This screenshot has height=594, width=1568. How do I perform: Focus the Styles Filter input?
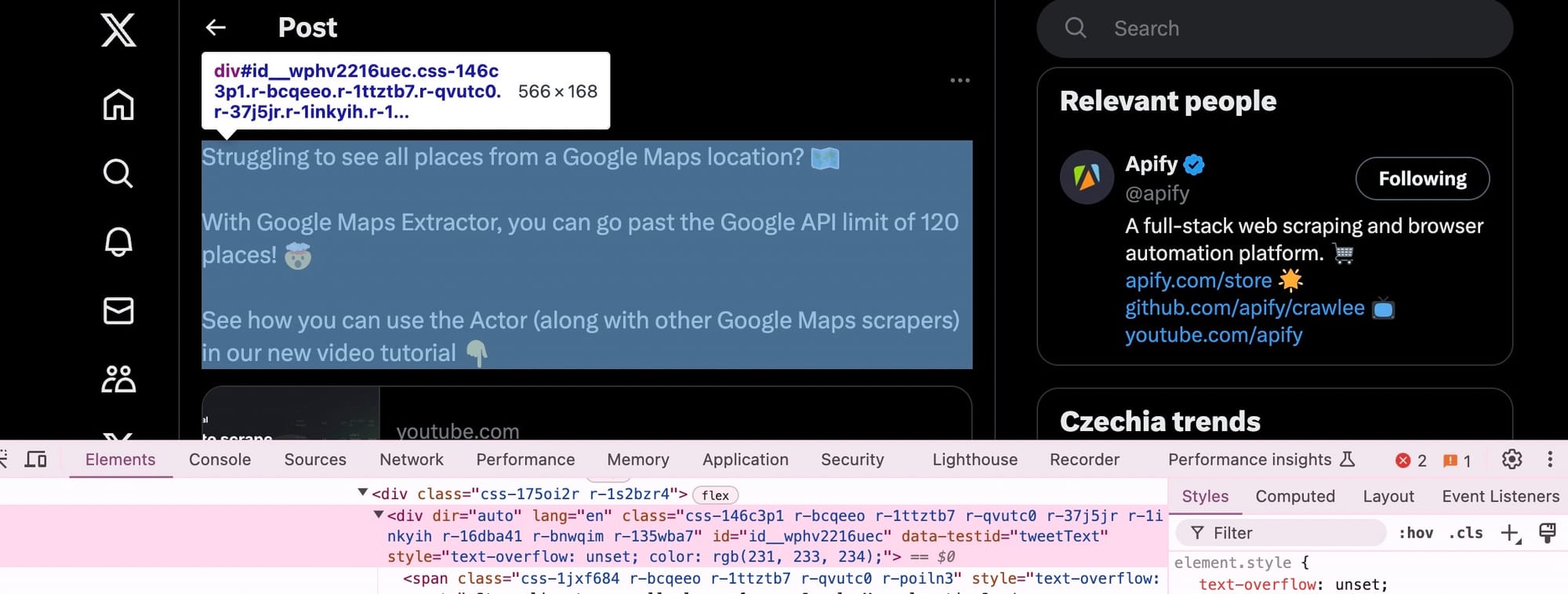click(1279, 533)
